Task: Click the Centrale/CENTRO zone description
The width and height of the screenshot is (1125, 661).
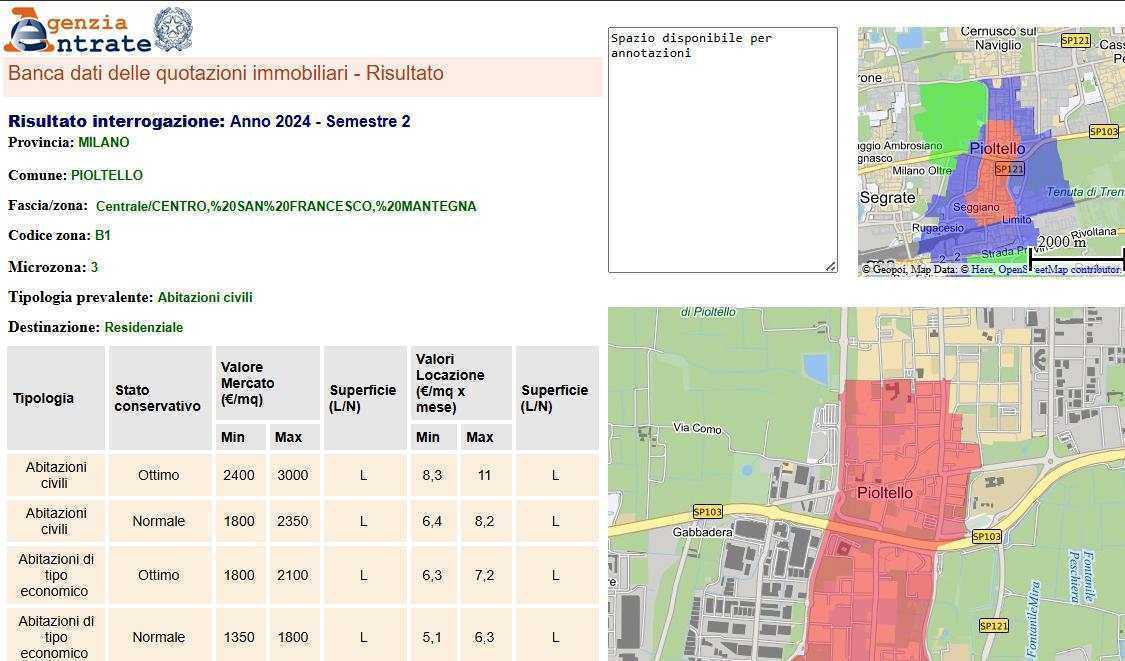Action: 286,207
